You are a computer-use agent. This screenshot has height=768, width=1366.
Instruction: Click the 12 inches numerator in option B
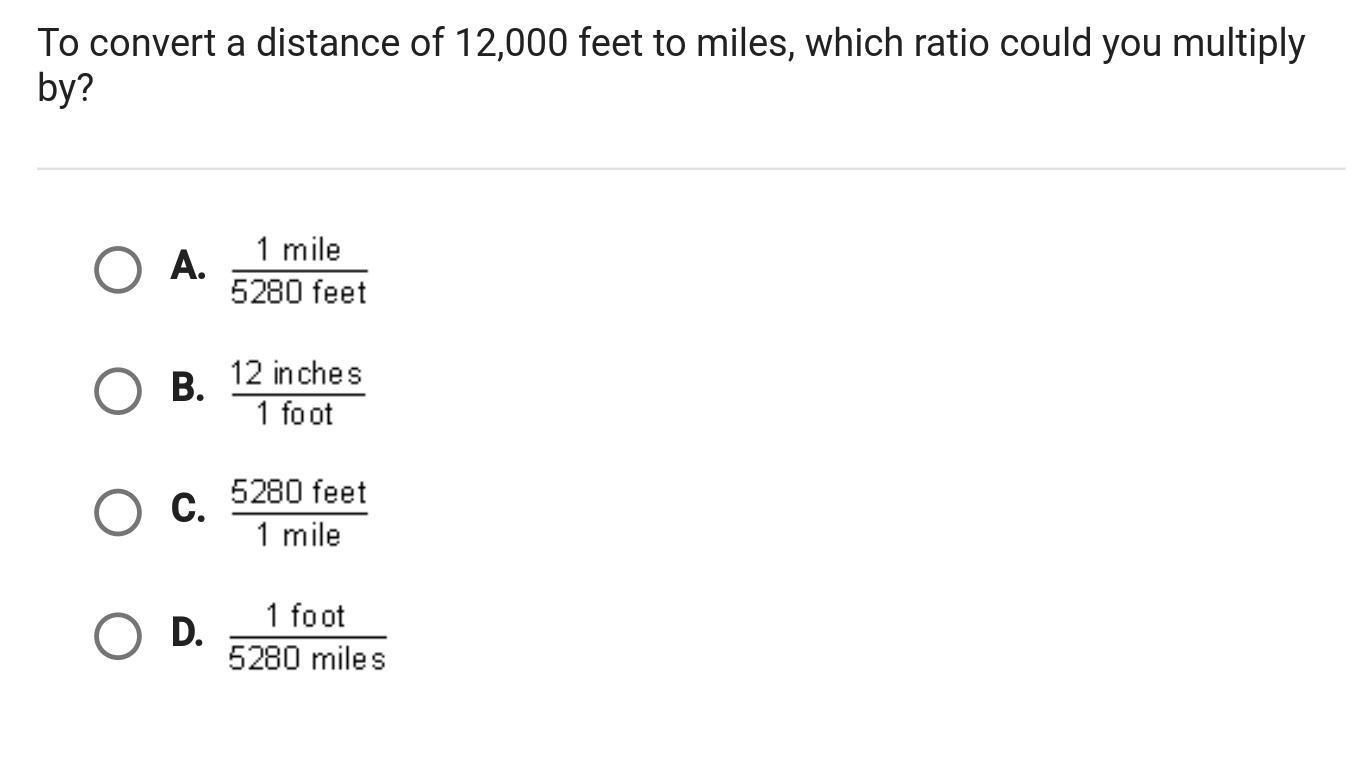coord(296,373)
